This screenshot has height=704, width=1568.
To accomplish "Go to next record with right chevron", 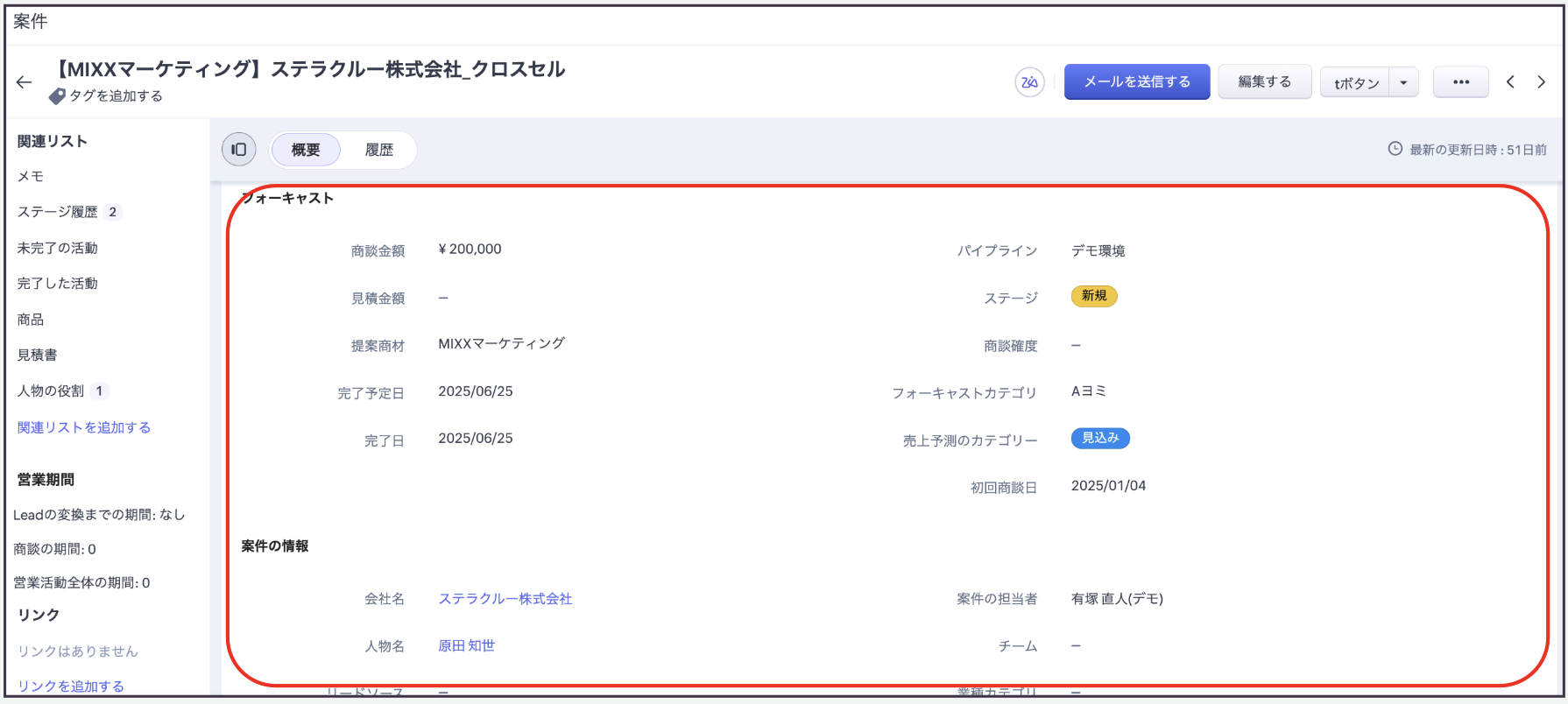I will pyautogui.click(x=1541, y=82).
